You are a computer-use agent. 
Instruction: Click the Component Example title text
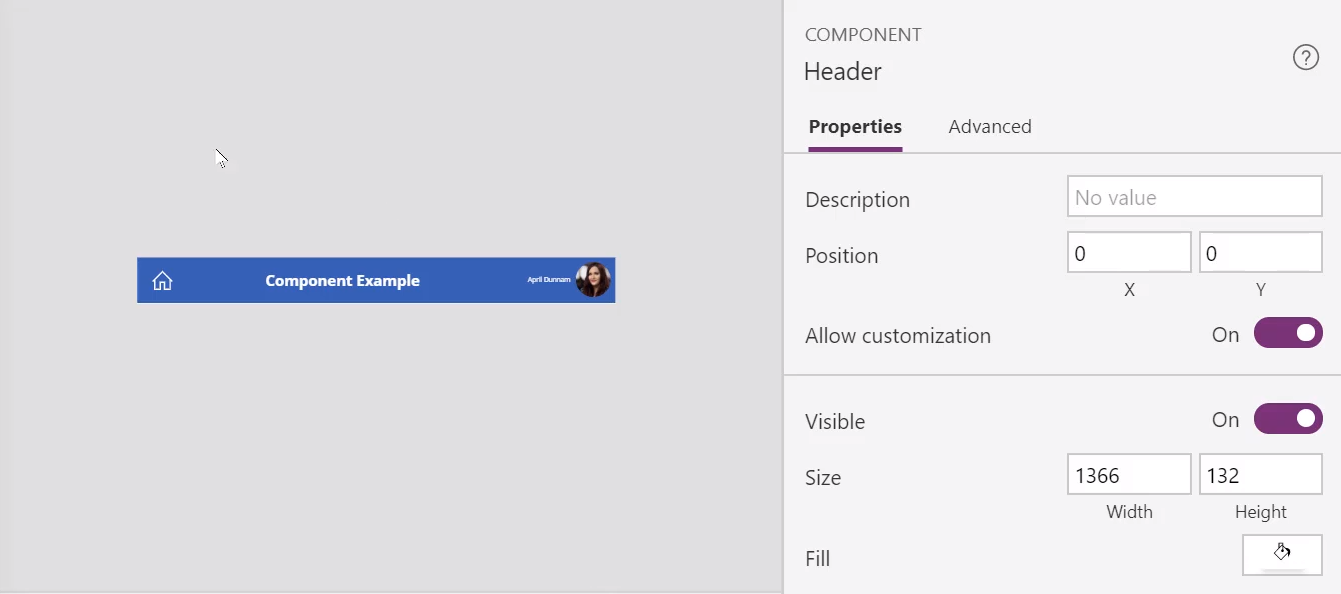click(x=343, y=281)
